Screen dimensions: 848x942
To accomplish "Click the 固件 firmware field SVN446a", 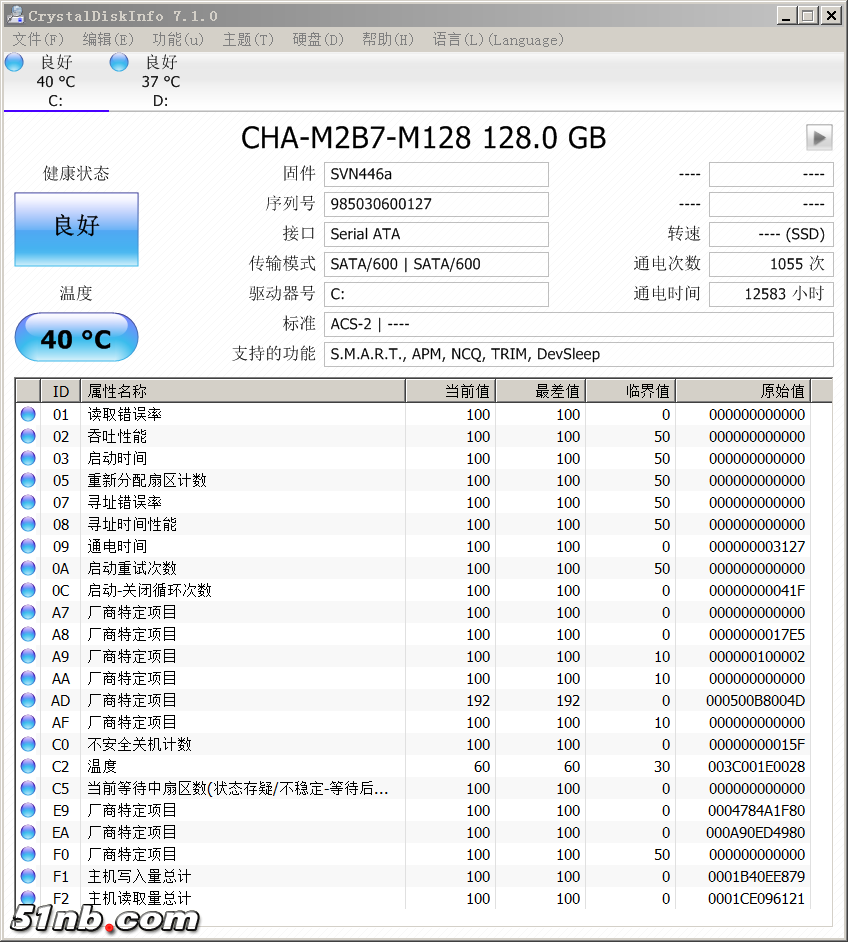I will (x=437, y=174).
